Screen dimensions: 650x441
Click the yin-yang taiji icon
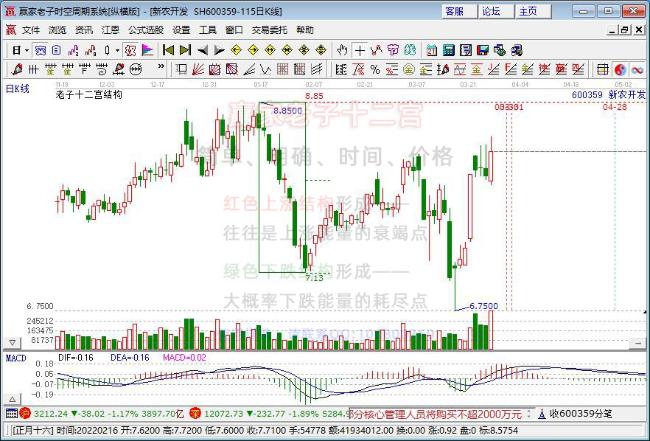(x=620, y=69)
